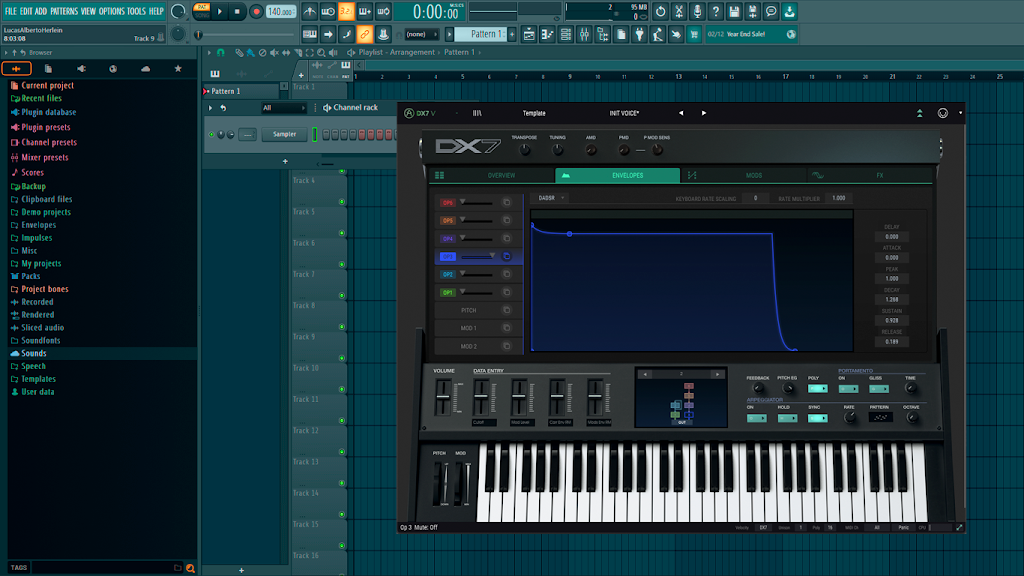1024x576 pixels.
Task: Toggle the Portamento ON switch
Action: (848, 389)
